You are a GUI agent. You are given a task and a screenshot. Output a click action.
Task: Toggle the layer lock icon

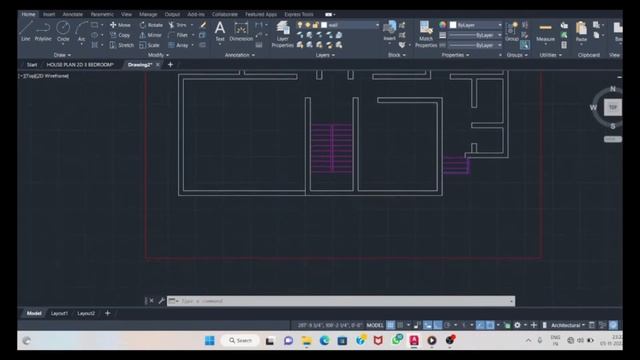[x=316, y=25]
